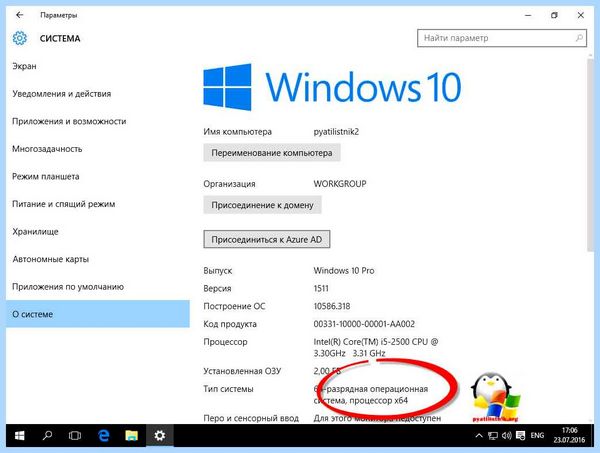Open the network status tray icon
This screenshot has height=453, width=600.
click(493, 435)
